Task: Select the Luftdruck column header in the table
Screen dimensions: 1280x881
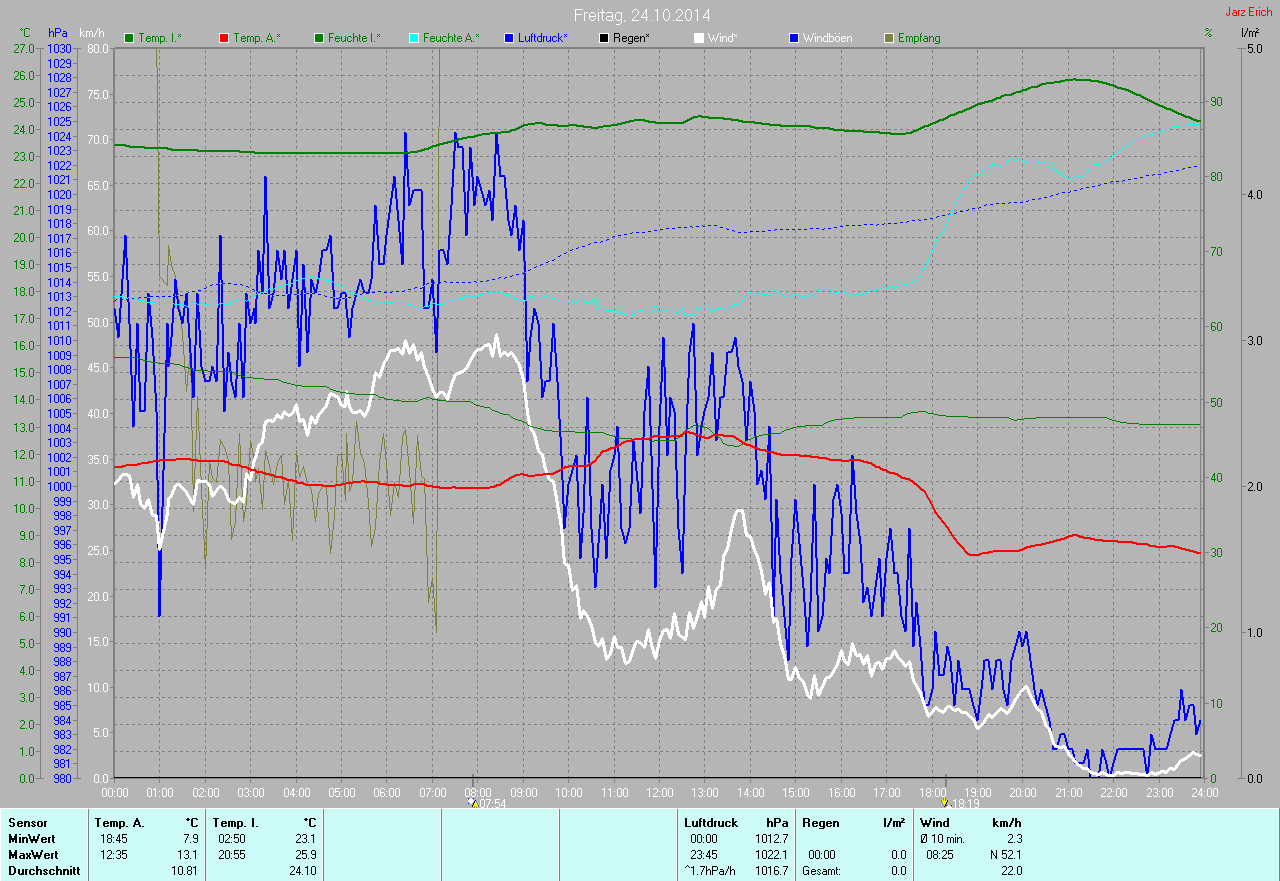Action: coord(710,823)
